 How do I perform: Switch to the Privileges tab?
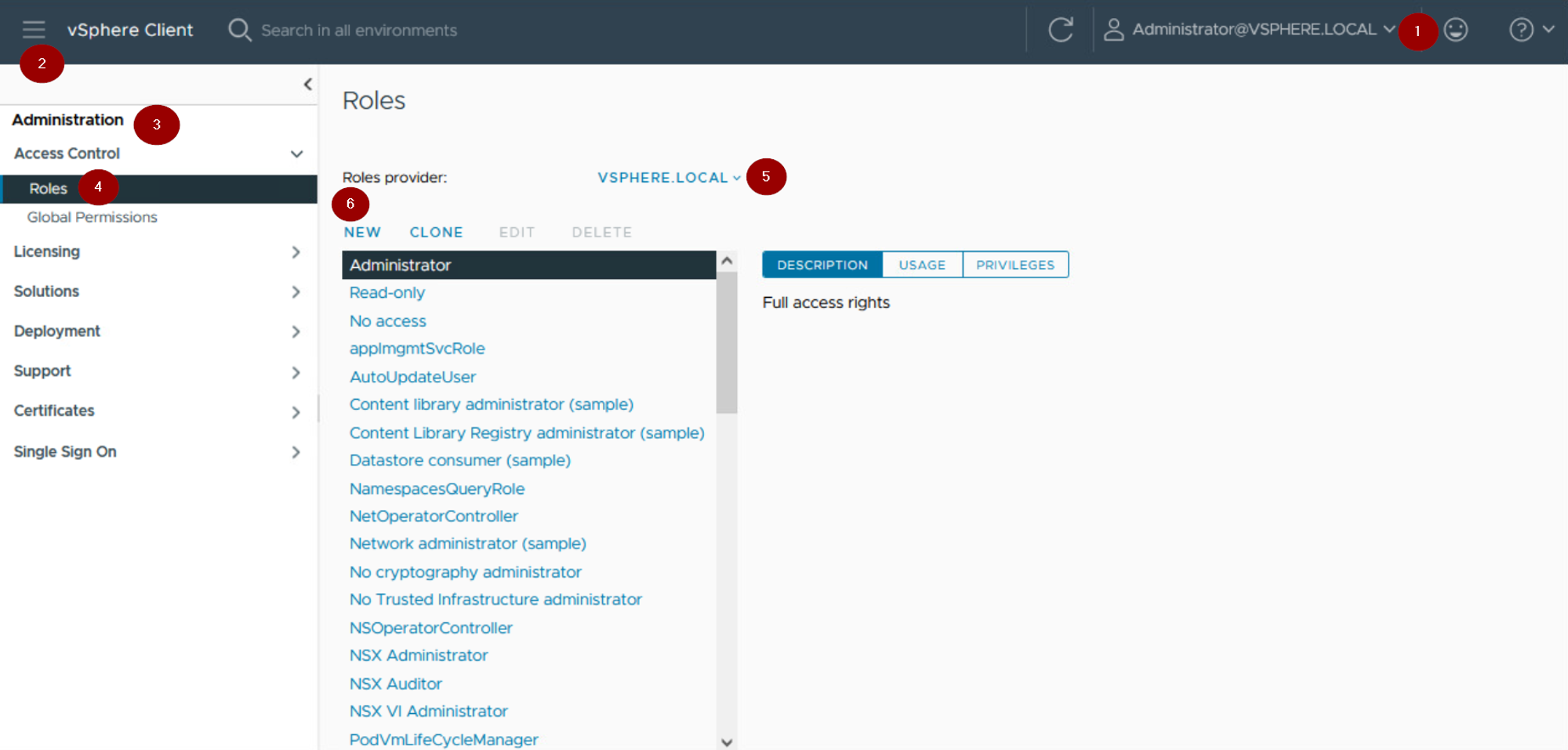[1014, 265]
